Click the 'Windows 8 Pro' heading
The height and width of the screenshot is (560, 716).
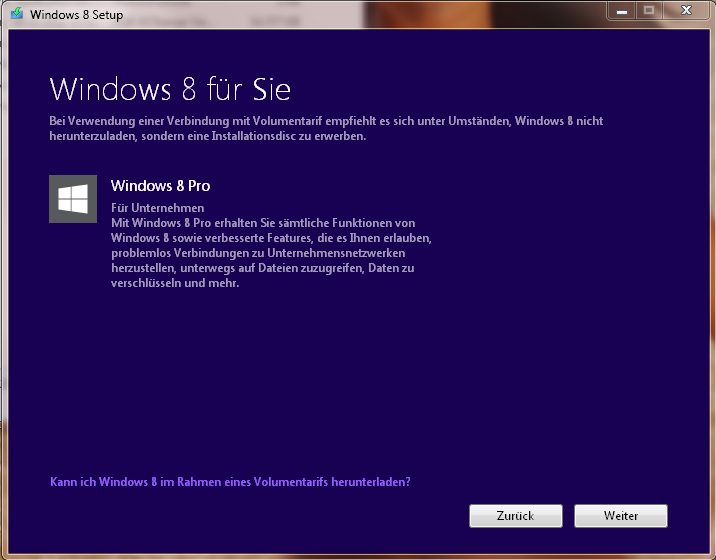tap(160, 185)
